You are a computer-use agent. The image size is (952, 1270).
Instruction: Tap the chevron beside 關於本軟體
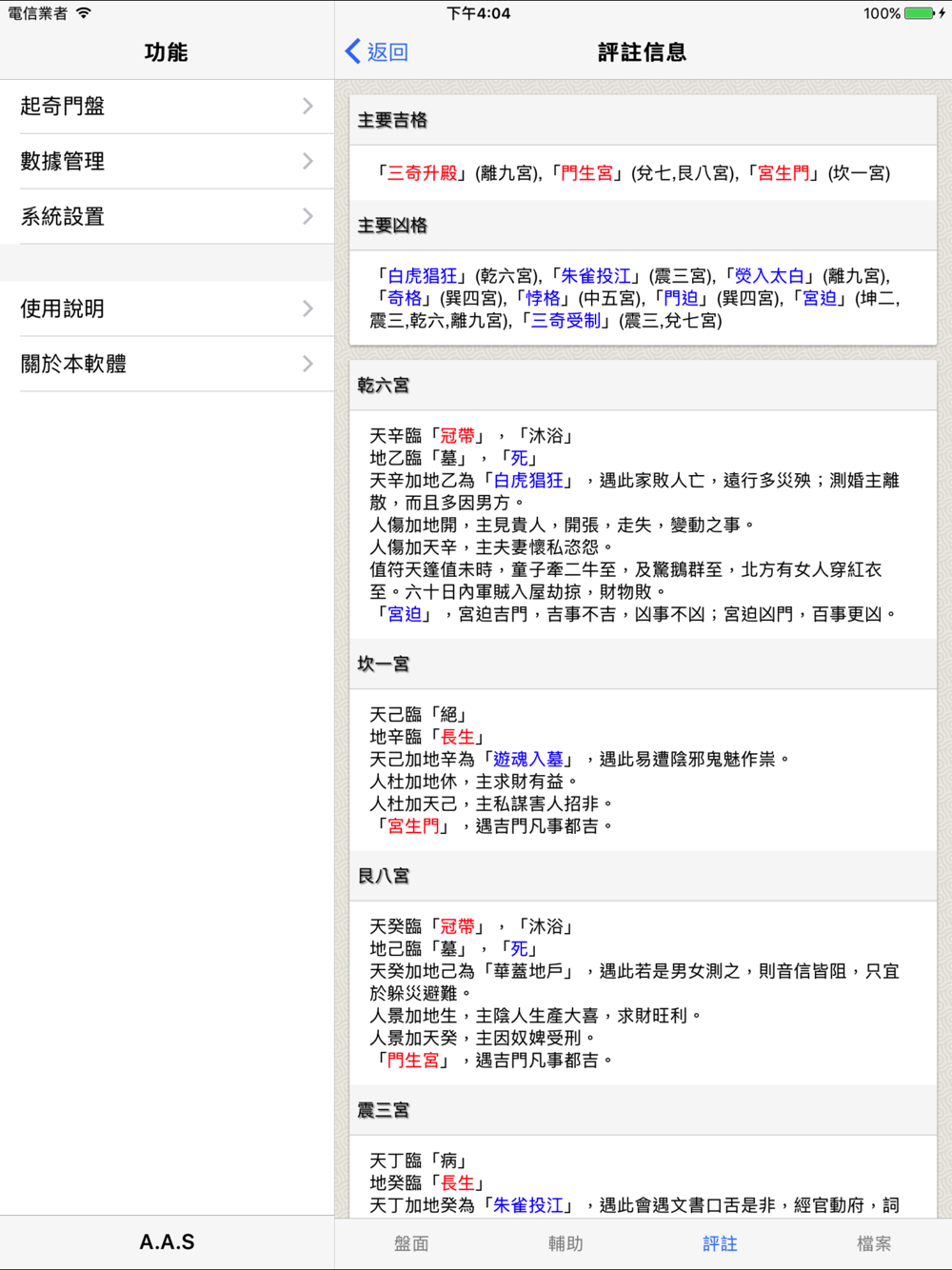(x=307, y=365)
